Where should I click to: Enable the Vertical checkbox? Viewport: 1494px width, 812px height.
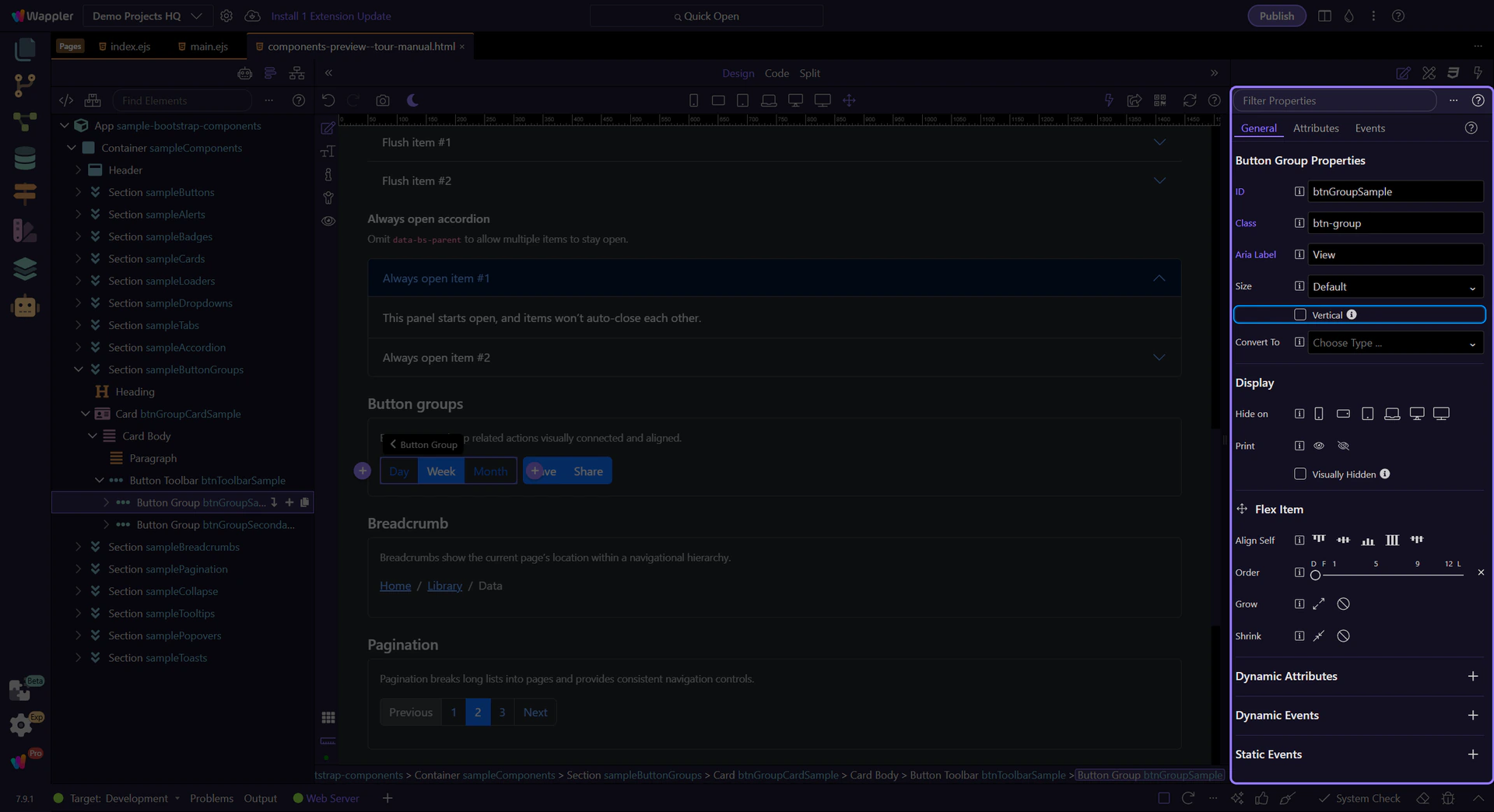point(1299,314)
